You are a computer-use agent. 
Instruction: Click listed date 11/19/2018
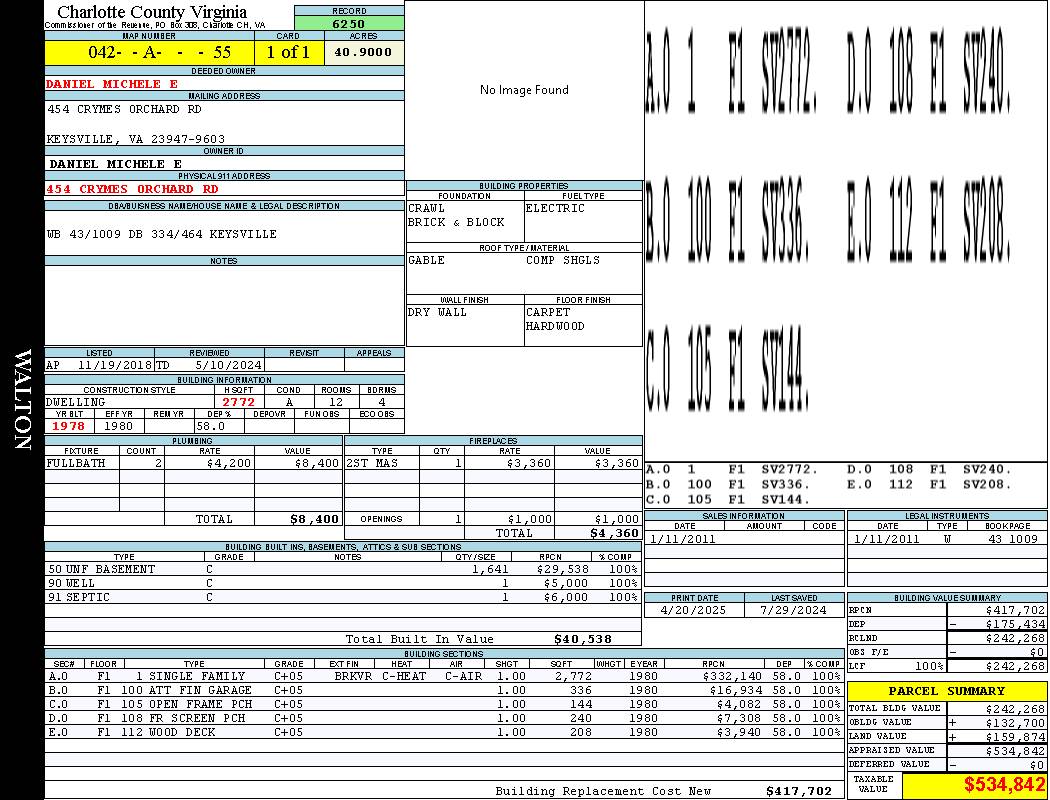coord(115,366)
